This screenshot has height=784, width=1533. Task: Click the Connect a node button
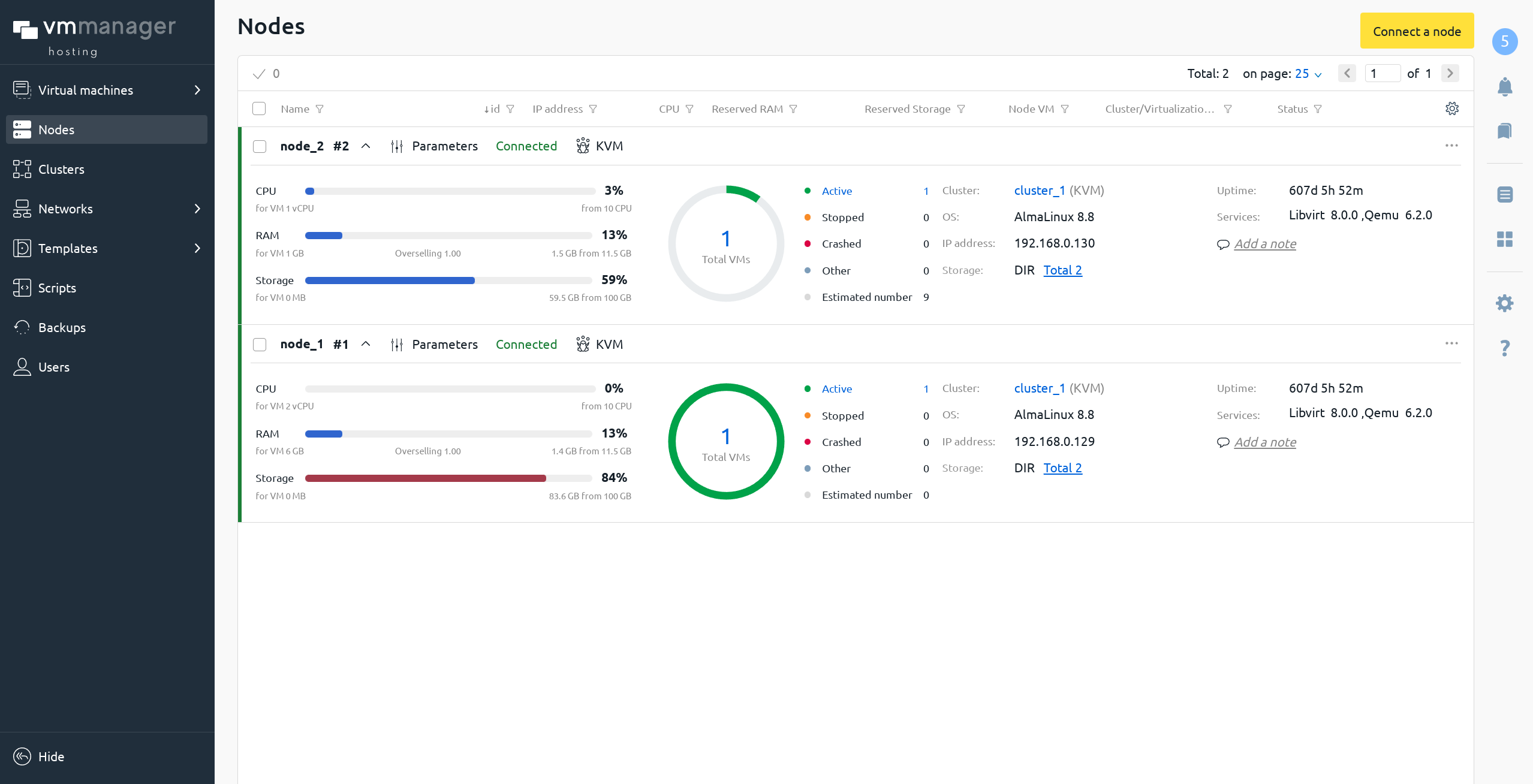coord(1417,31)
